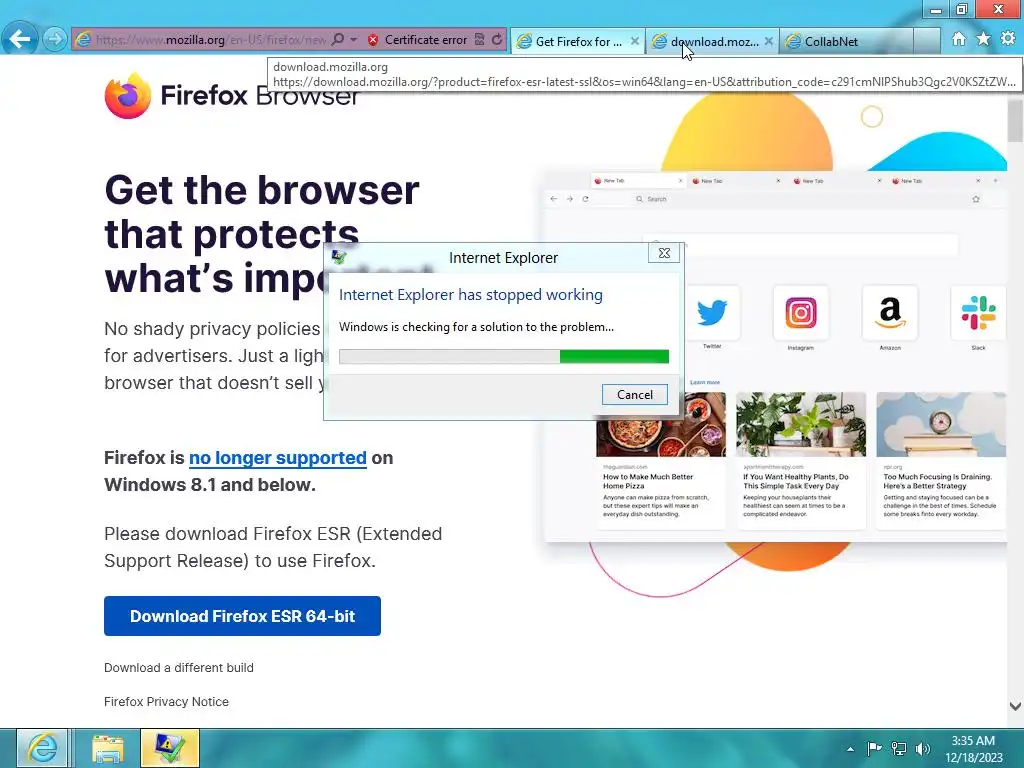Click the error dialog's title bar icon
Image resolution: width=1024 pixels, height=768 pixels.
point(339,257)
